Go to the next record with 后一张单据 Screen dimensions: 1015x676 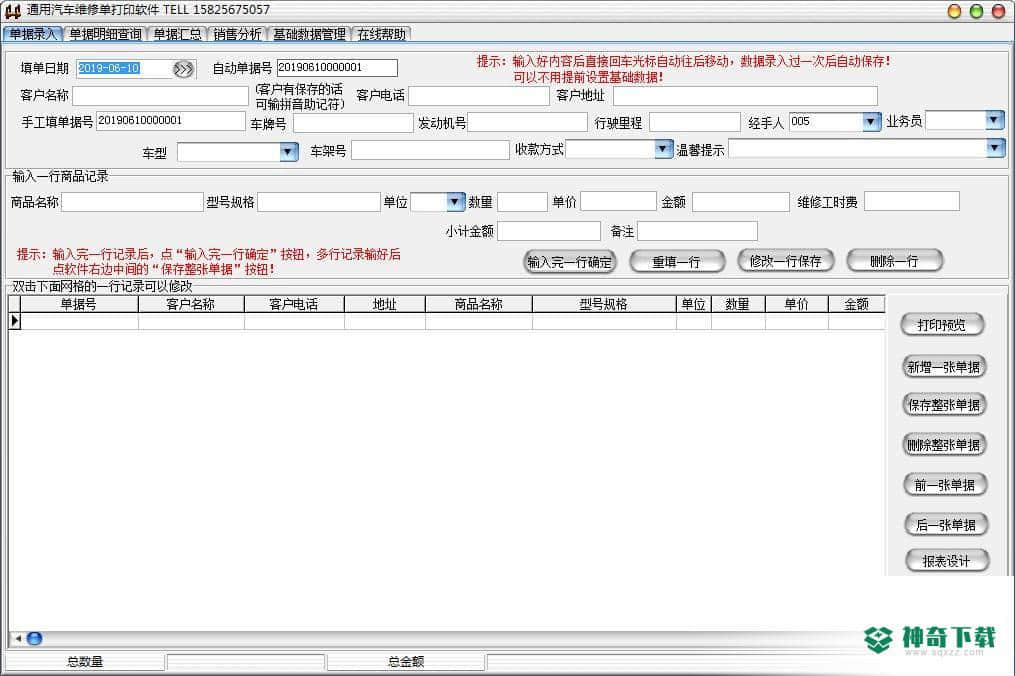pos(946,525)
